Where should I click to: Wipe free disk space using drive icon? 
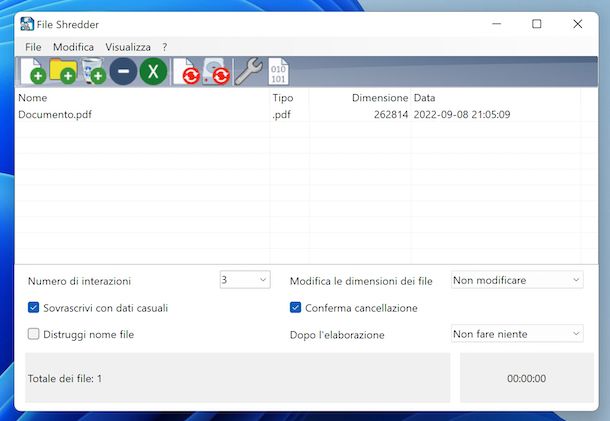point(216,71)
